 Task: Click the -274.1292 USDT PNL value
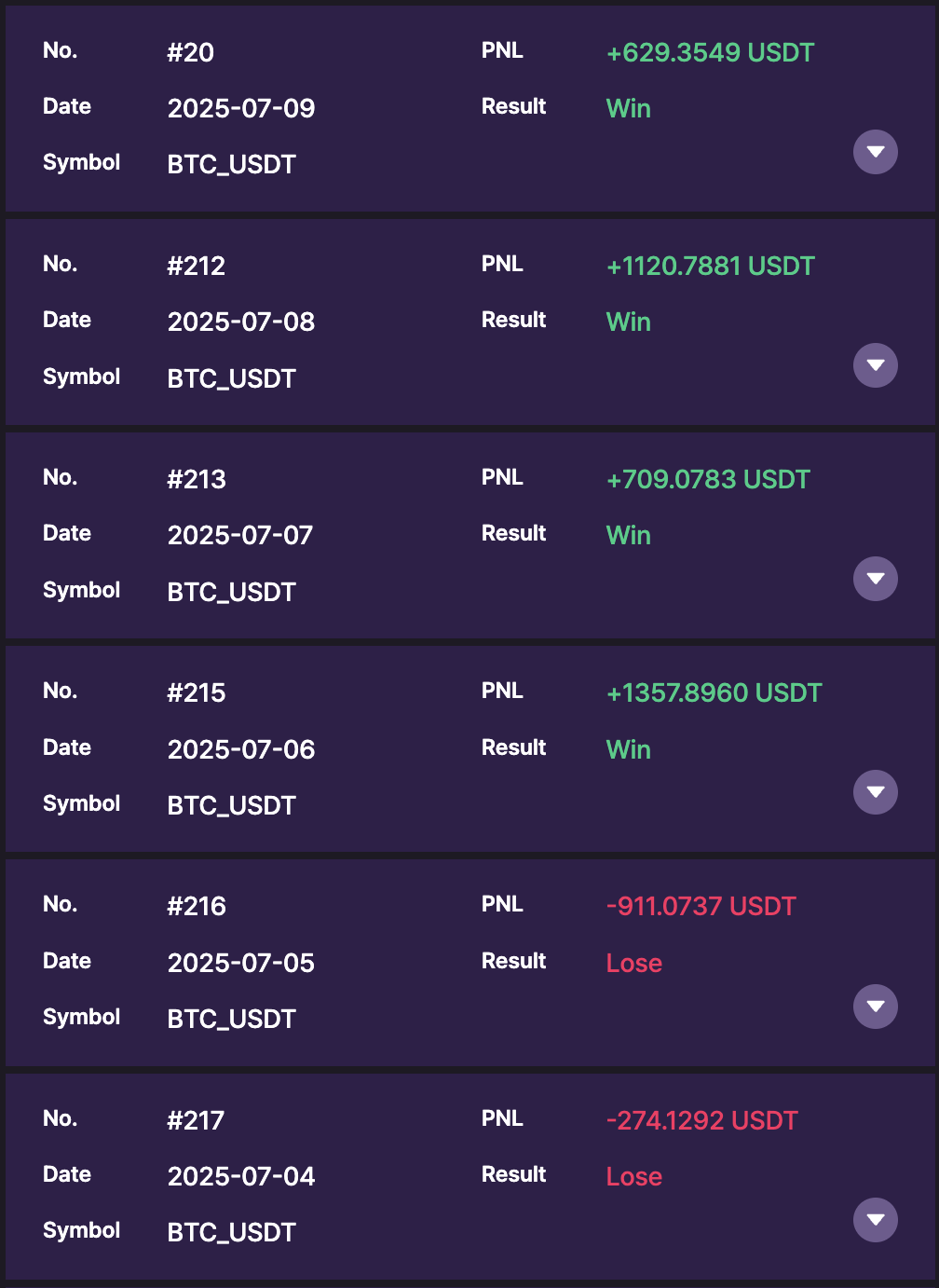click(701, 1121)
